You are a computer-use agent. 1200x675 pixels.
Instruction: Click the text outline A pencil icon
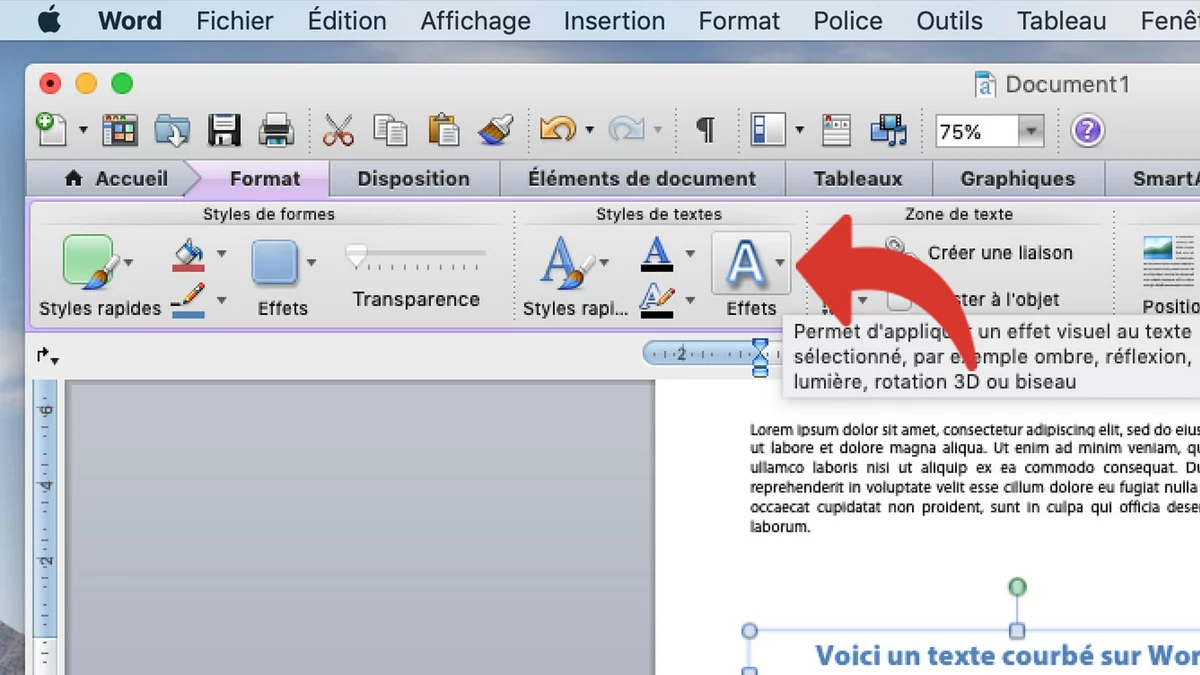(656, 299)
